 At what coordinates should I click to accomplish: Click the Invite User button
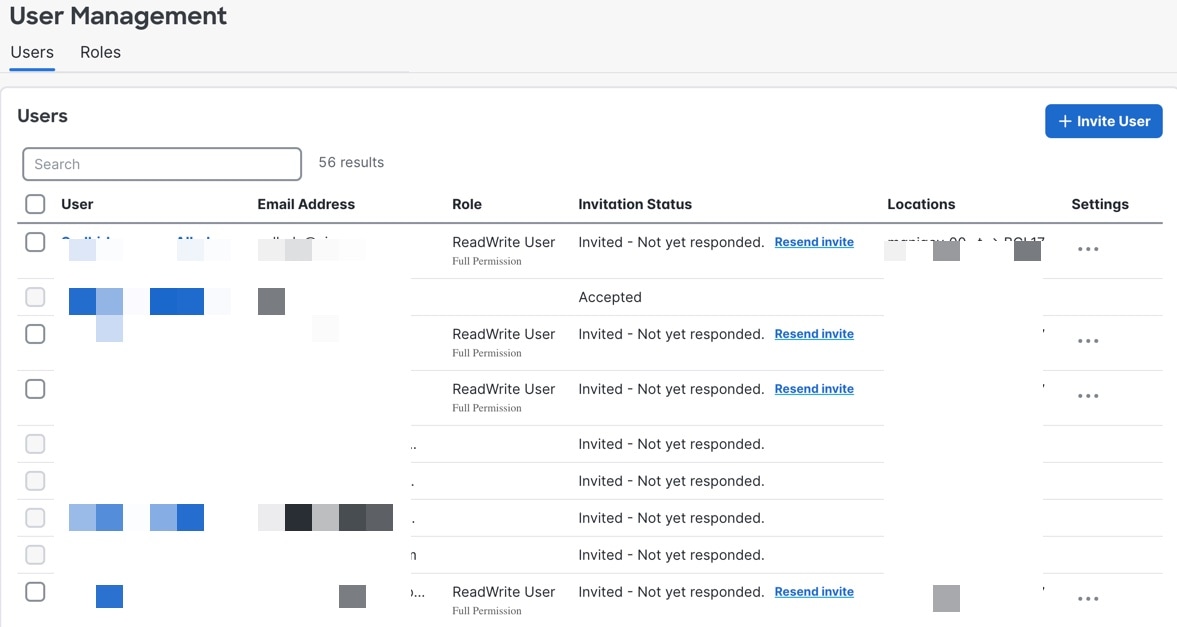1103,121
